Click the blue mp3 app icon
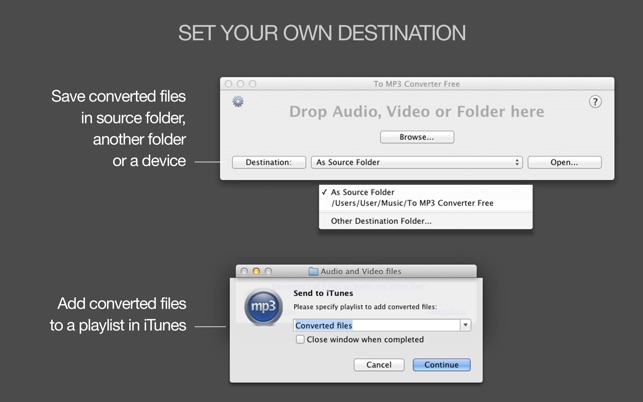This screenshot has width=643, height=402. click(263, 307)
